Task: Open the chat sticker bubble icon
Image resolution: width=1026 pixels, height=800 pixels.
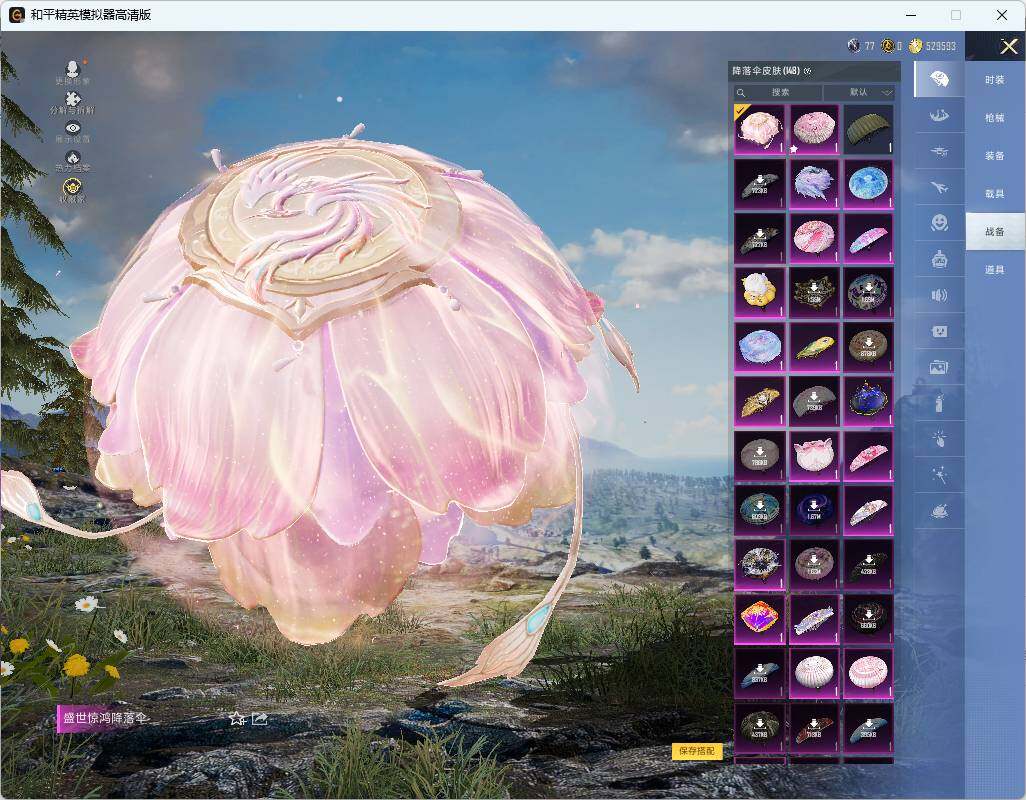Action: point(939,332)
